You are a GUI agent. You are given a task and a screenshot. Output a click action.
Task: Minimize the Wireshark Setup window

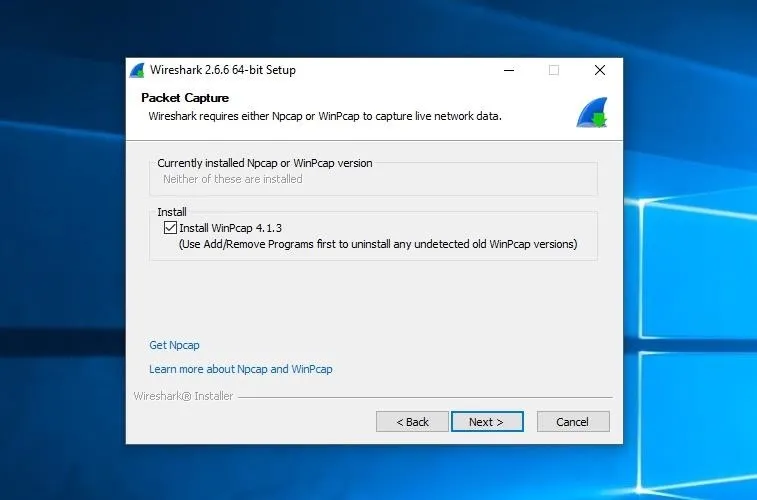[x=509, y=70]
